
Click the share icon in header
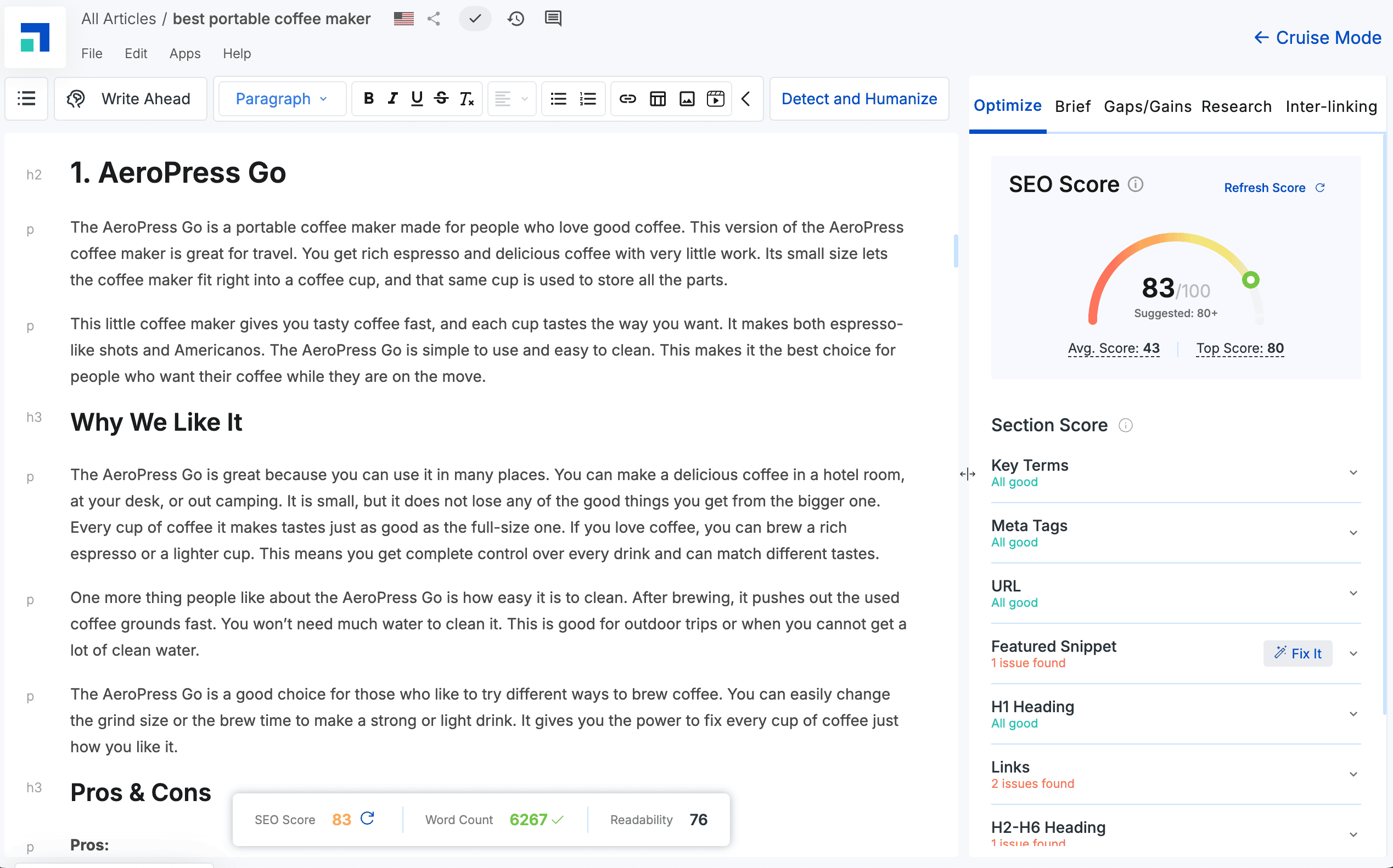pos(434,19)
